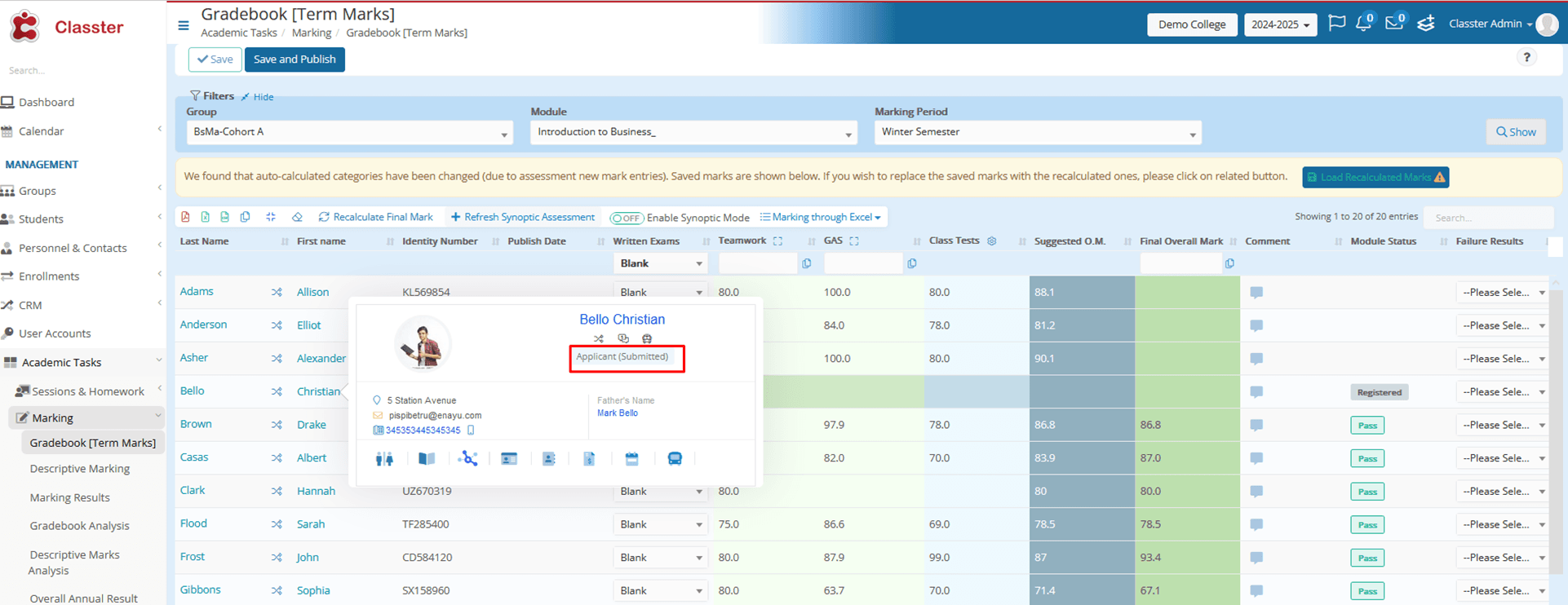Click Bello Christian profile photo
This screenshot has height=605, width=1568.
(423, 343)
